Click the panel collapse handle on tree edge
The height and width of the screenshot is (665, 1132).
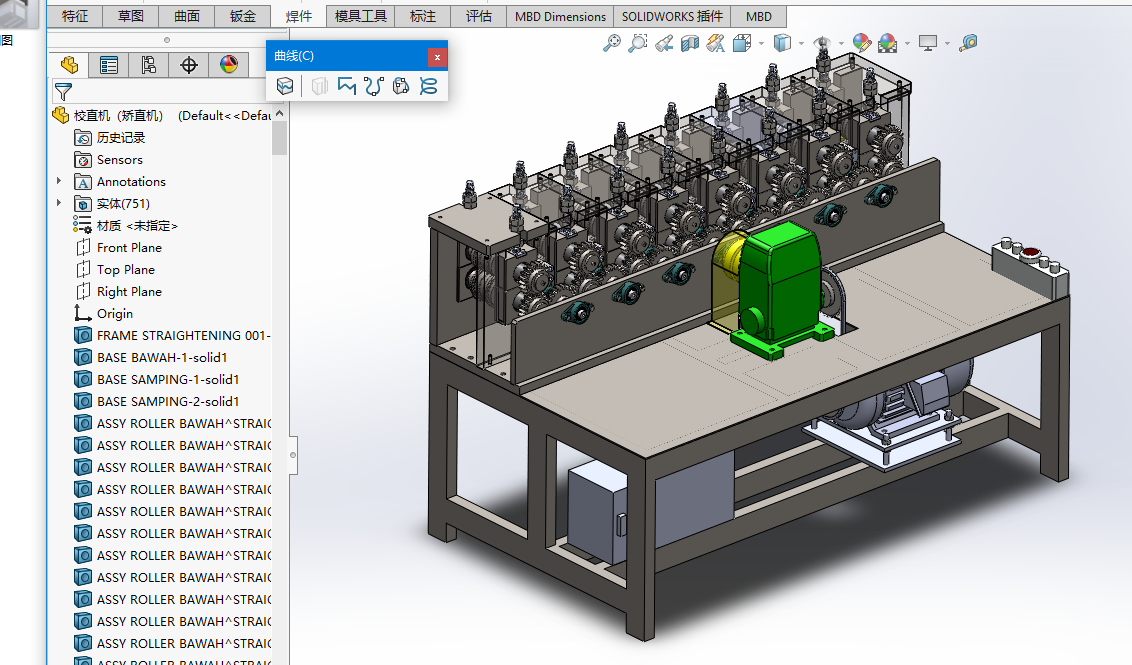click(293, 455)
